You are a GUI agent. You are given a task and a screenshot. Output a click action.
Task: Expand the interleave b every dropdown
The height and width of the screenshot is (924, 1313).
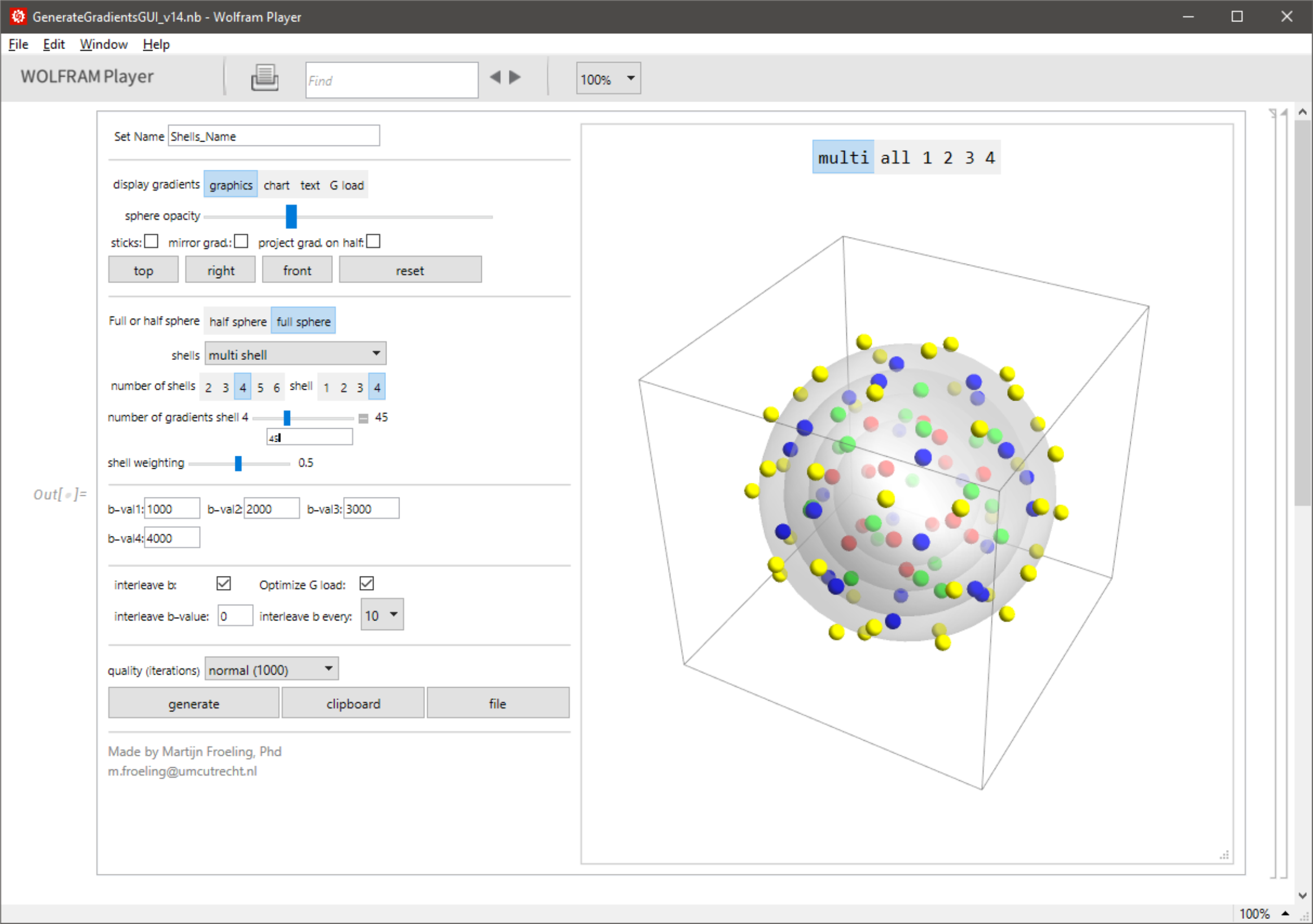coord(382,615)
